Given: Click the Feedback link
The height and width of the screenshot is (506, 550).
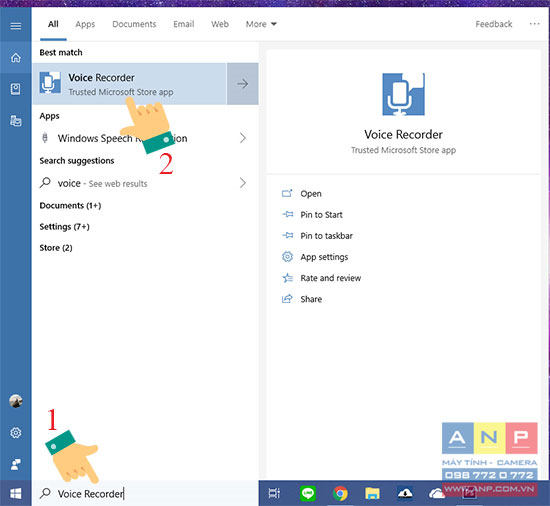Looking at the screenshot, I should point(494,24).
